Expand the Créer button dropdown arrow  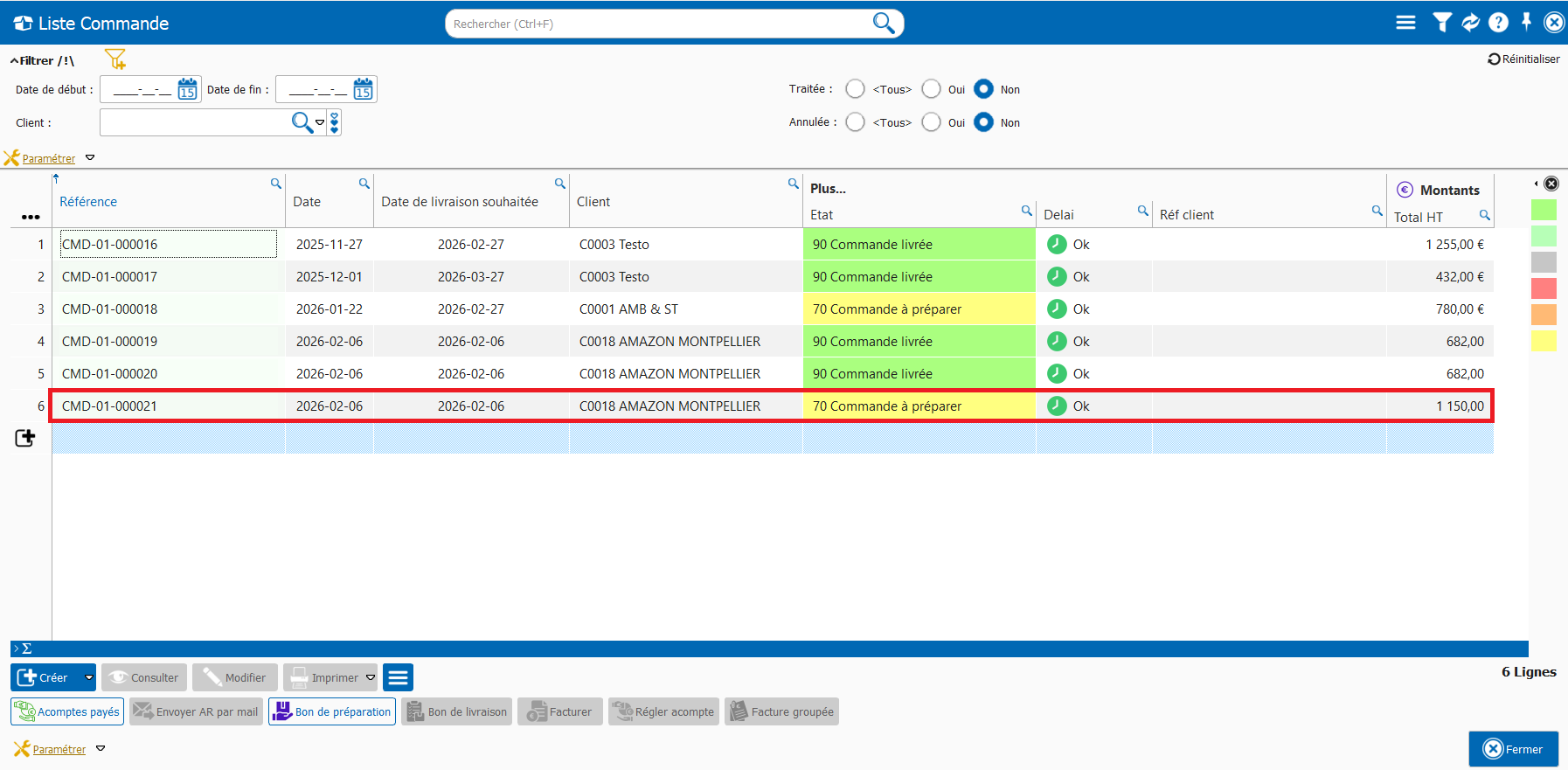click(x=88, y=677)
